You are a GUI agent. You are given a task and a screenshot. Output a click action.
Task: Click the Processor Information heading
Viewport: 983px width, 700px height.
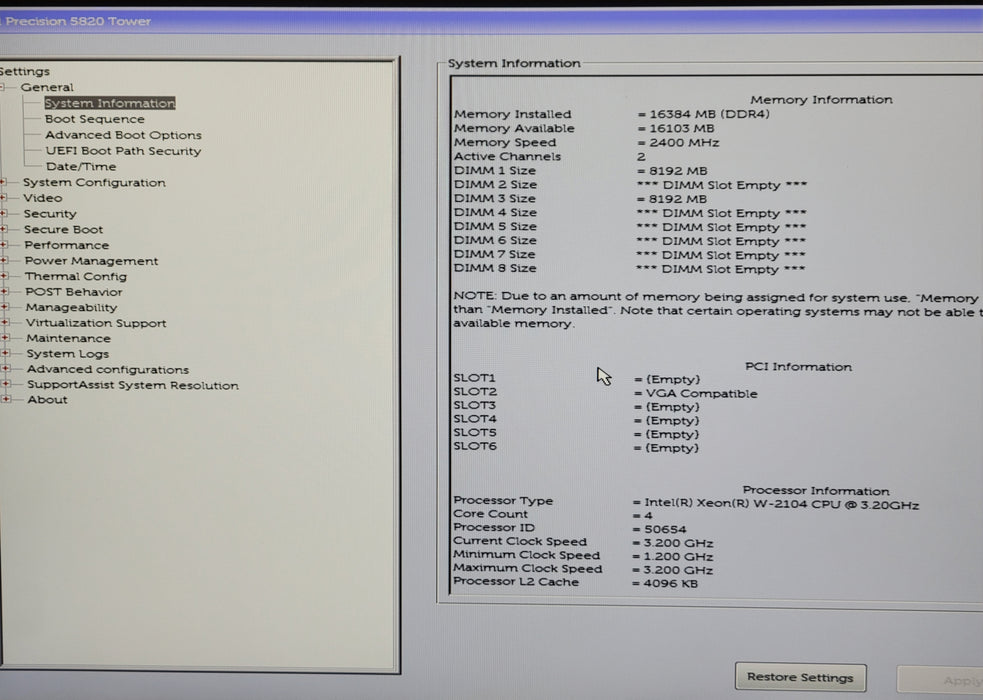[x=816, y=490]
